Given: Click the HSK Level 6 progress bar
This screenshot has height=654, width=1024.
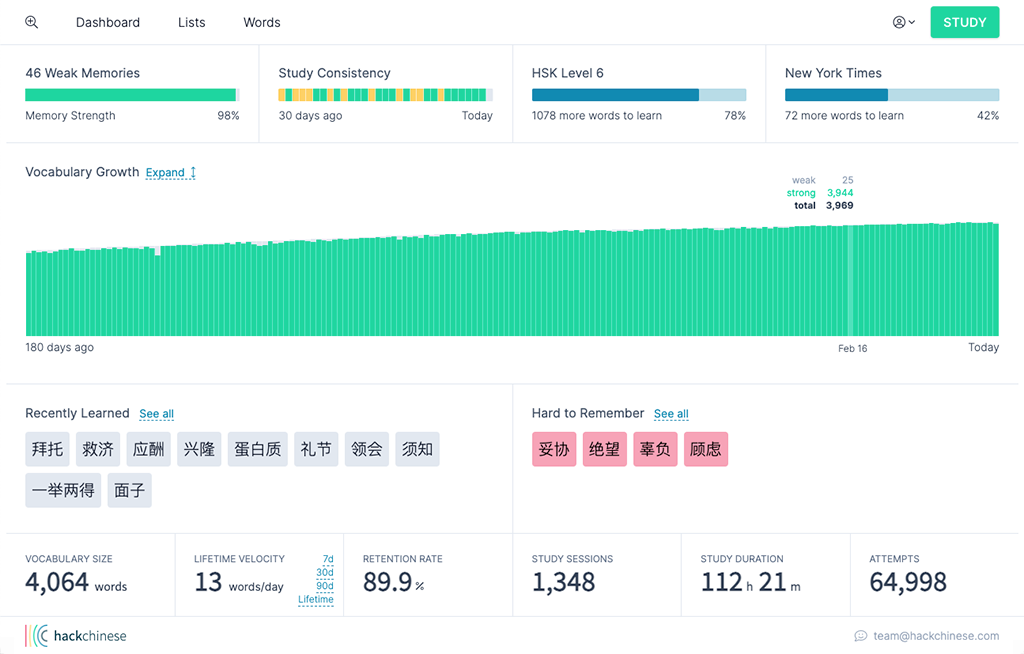Looking at the screenshot, I should pyautogui.click(x=639, y=95).
